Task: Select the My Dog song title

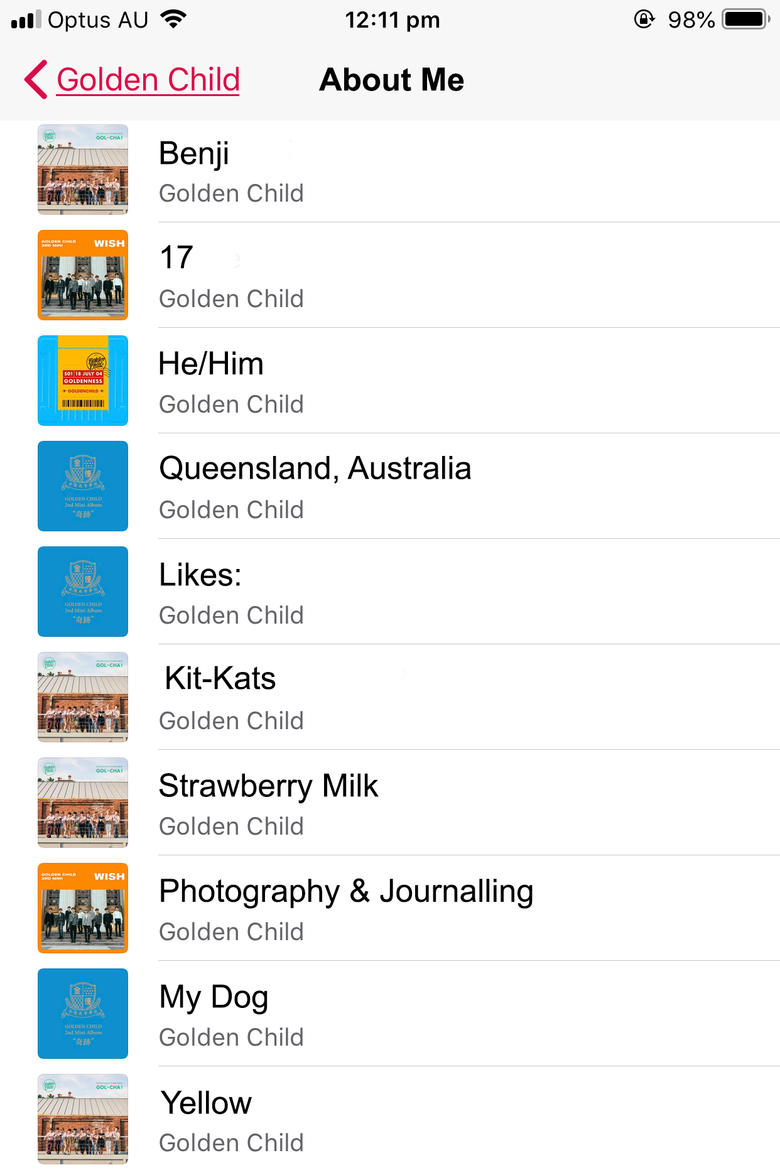Action: click(x=214, y=997)
